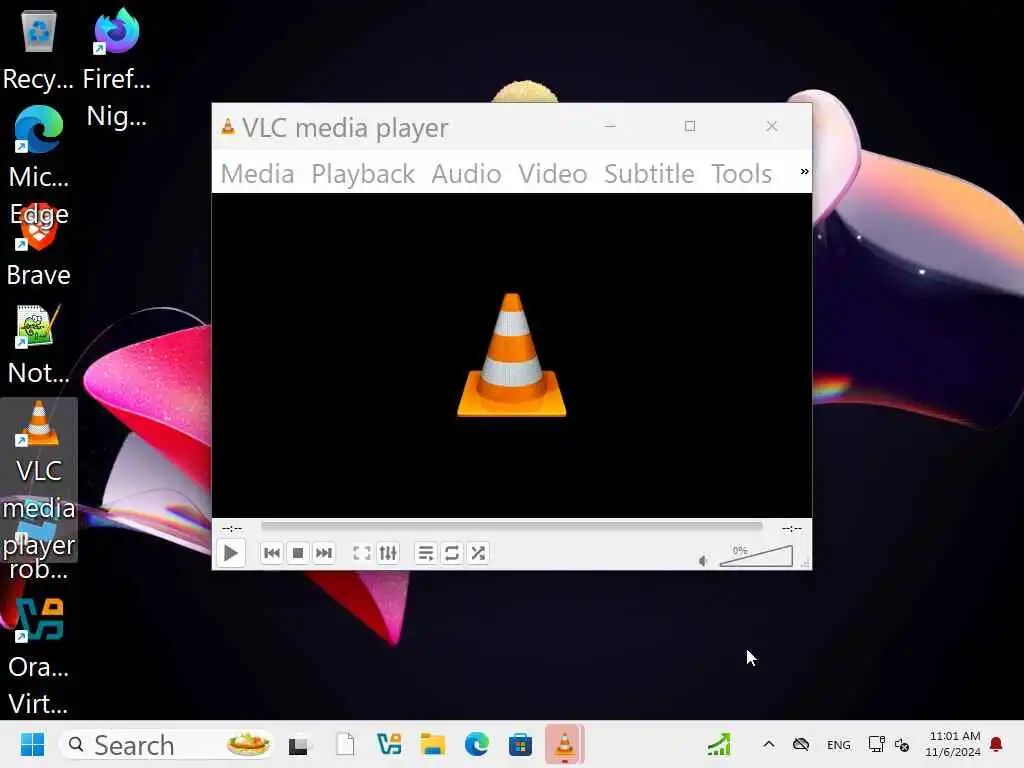
Task: Toggle random shuffle playback in VLC
Action: point(478,553)
